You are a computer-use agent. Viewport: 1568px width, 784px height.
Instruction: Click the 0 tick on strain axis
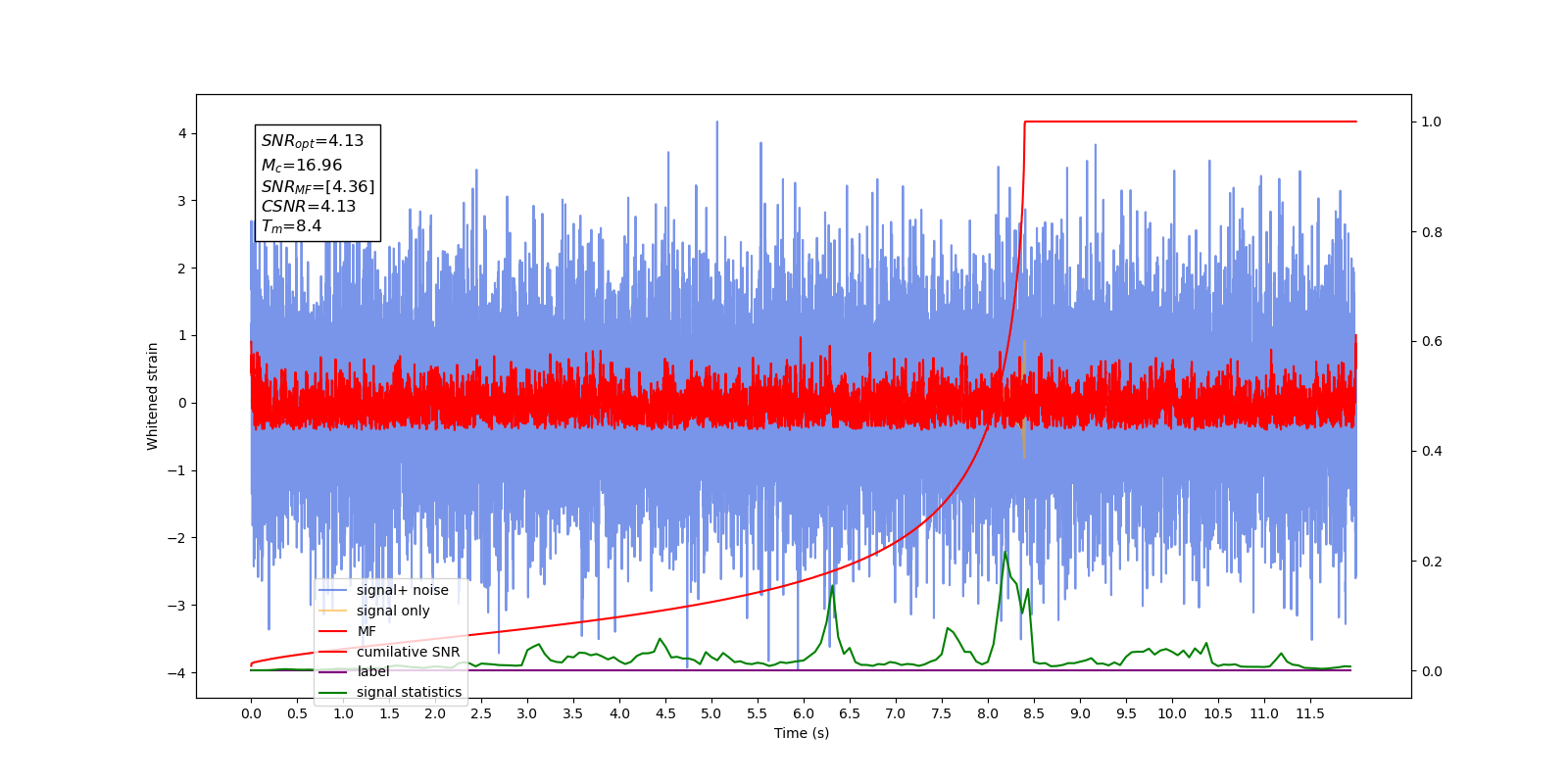point(182,403)
